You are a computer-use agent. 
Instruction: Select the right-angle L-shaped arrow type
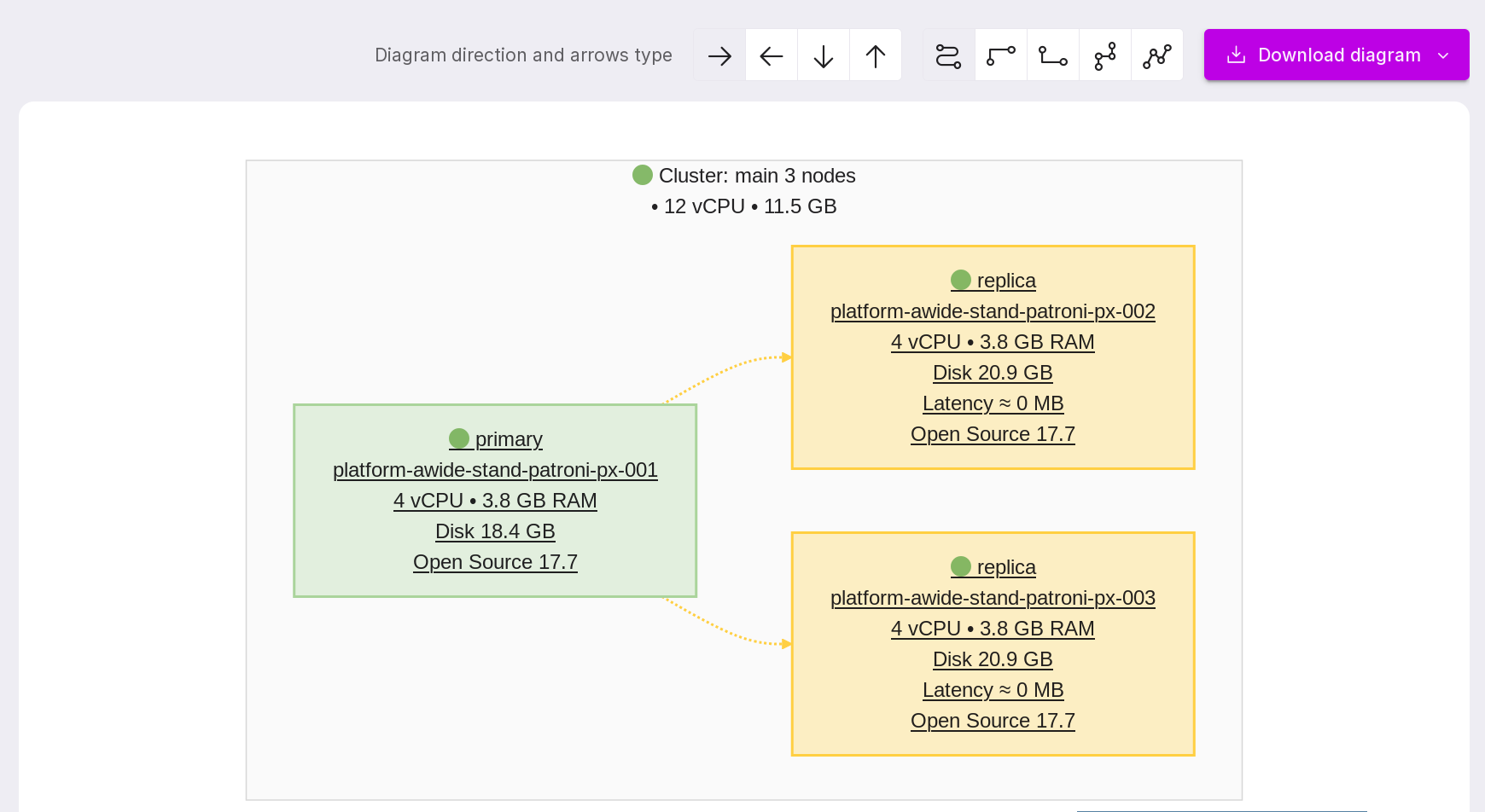click(1053, 55)
